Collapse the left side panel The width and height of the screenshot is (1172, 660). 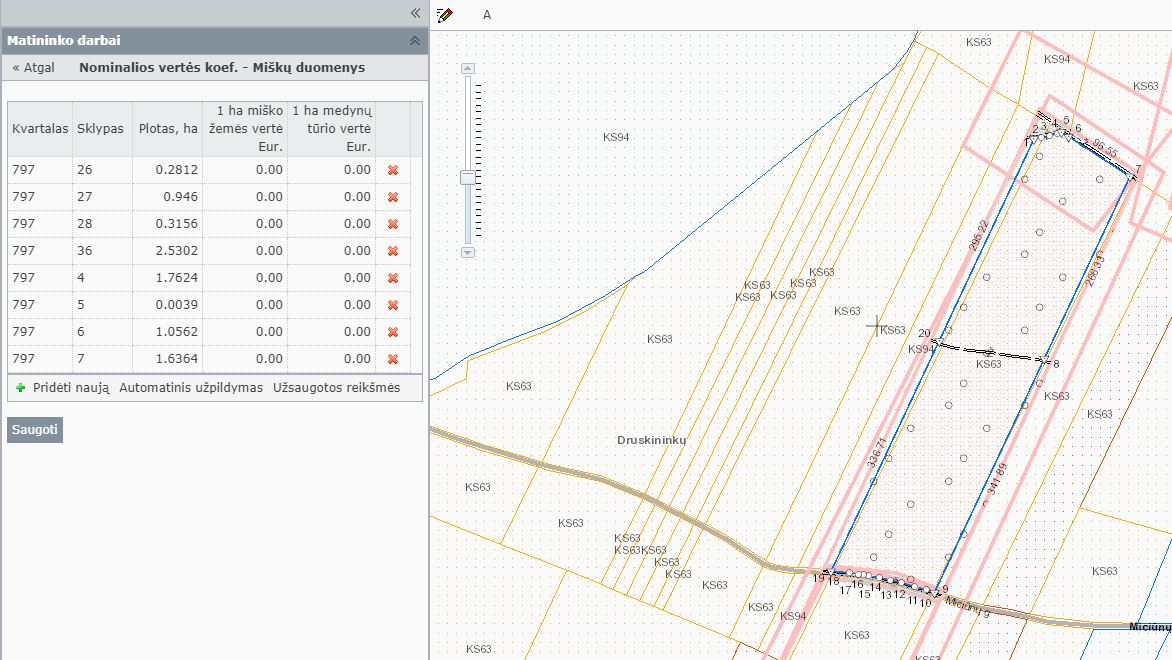coord(416,13)
